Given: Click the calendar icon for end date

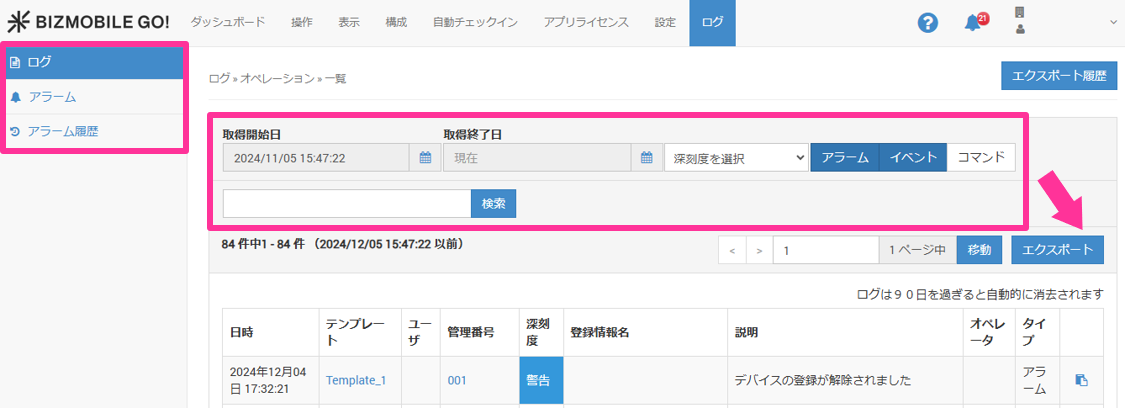Looking at the screenshot, I should tap(647, 158).
